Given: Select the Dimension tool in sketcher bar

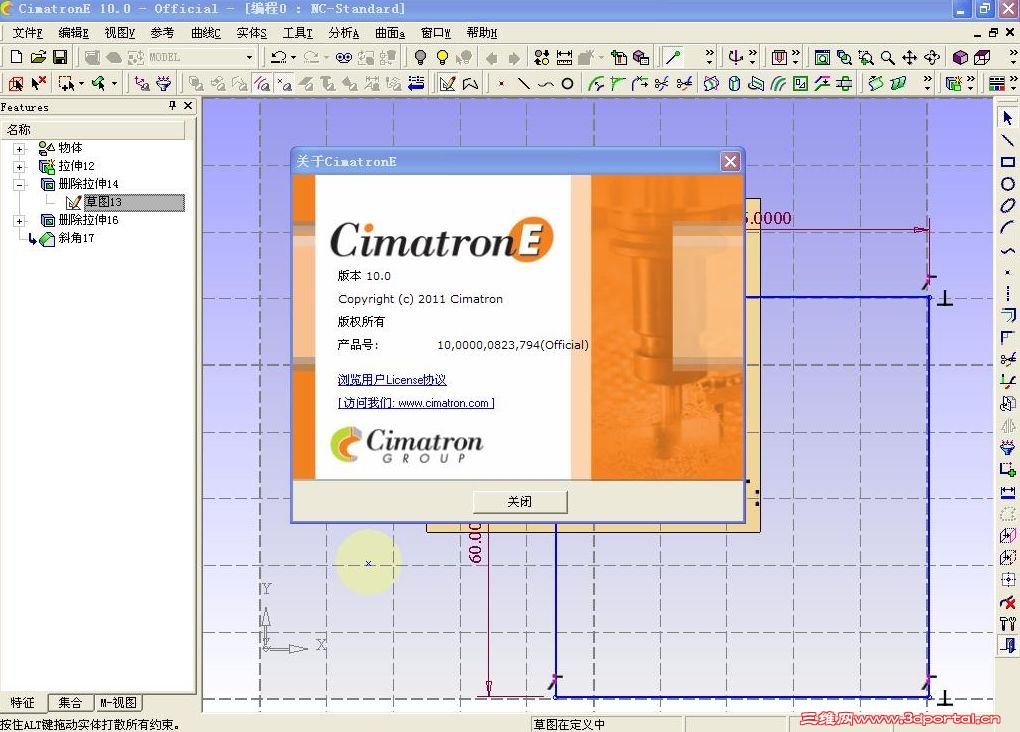Looking at the screenshot, I should (1008, 492).
